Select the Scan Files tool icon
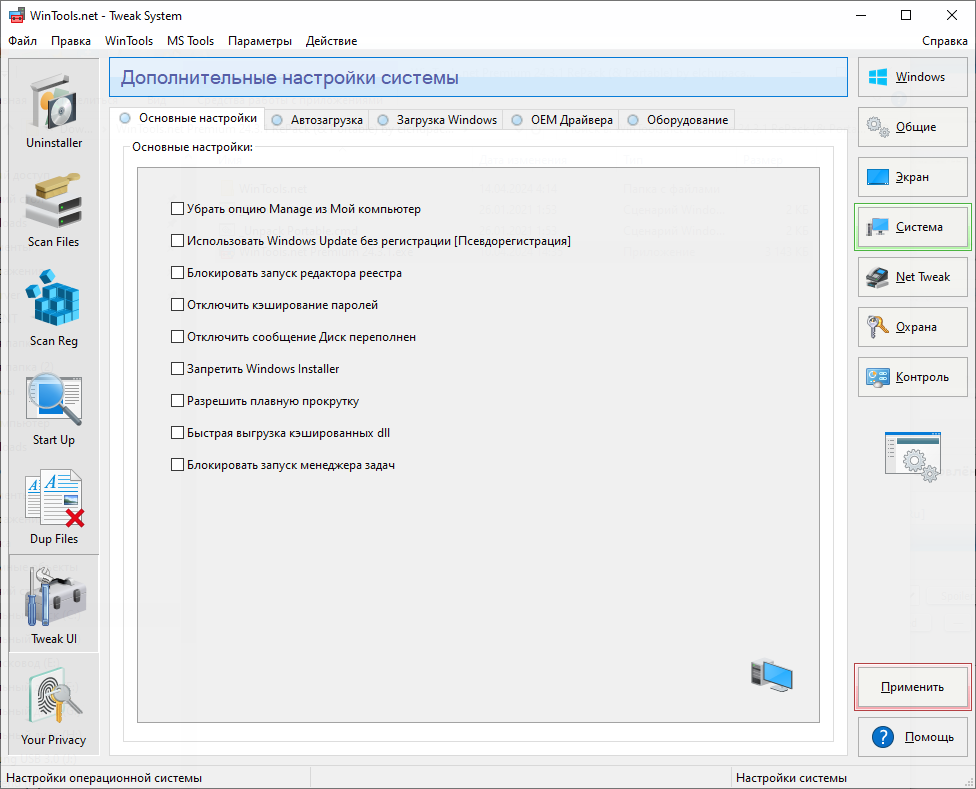 click(x=54, y=205)
